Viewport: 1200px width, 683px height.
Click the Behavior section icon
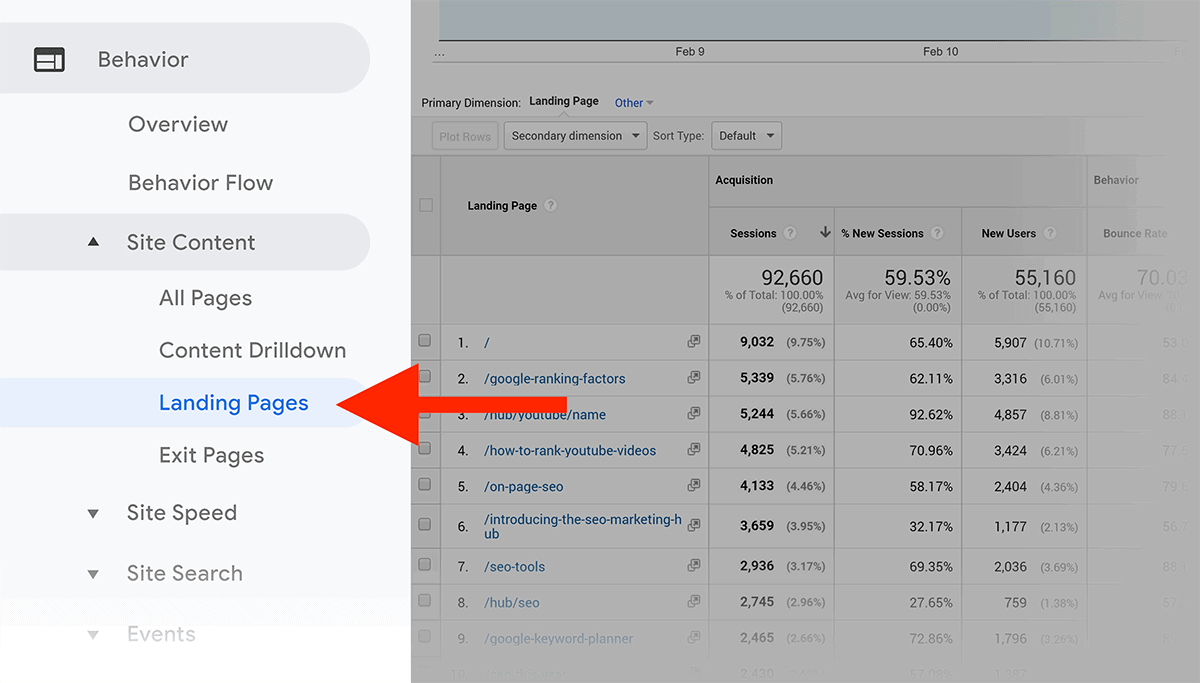point(49,60)
